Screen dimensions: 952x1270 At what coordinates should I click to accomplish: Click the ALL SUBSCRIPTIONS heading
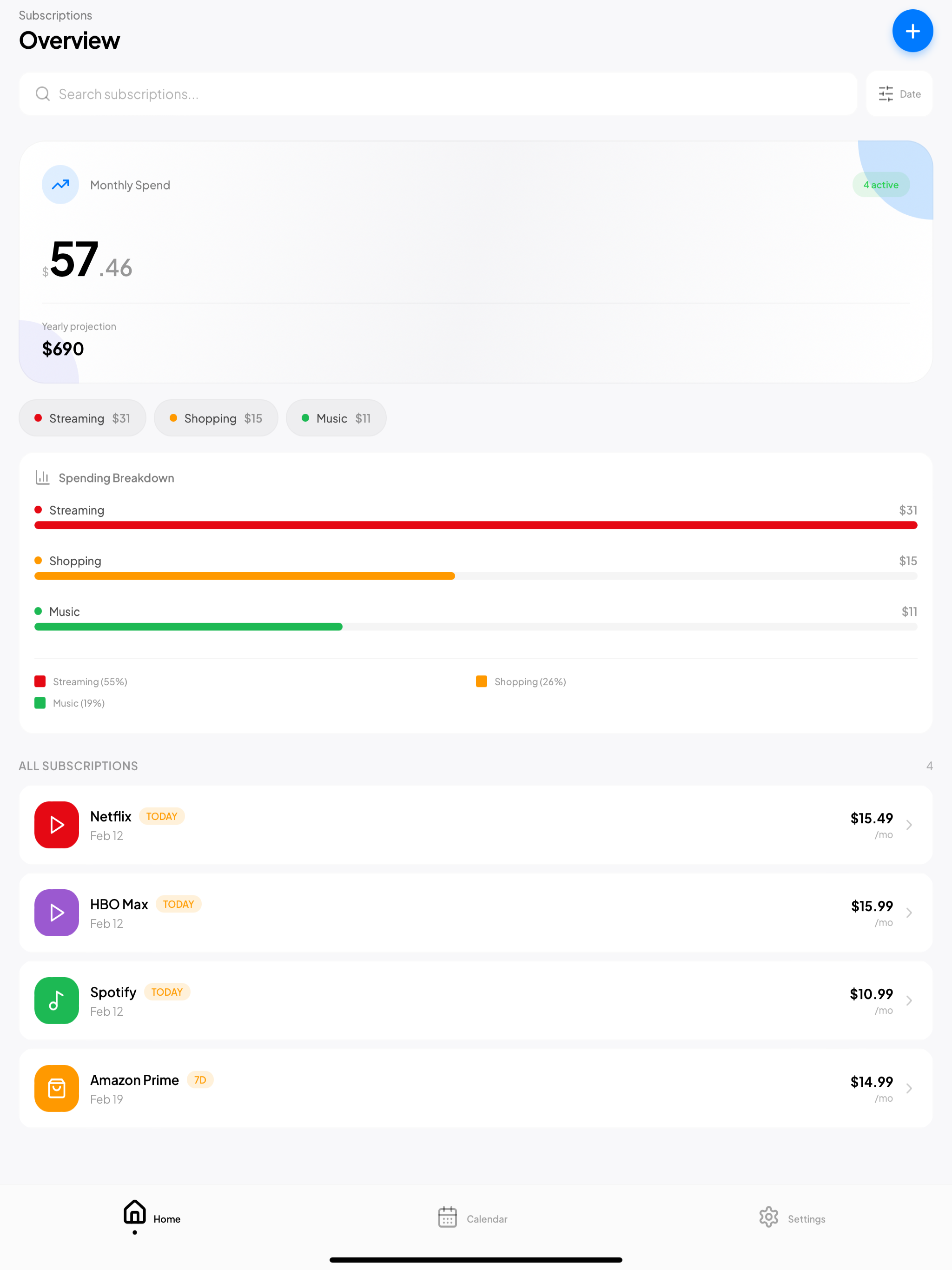pos(78,766)
